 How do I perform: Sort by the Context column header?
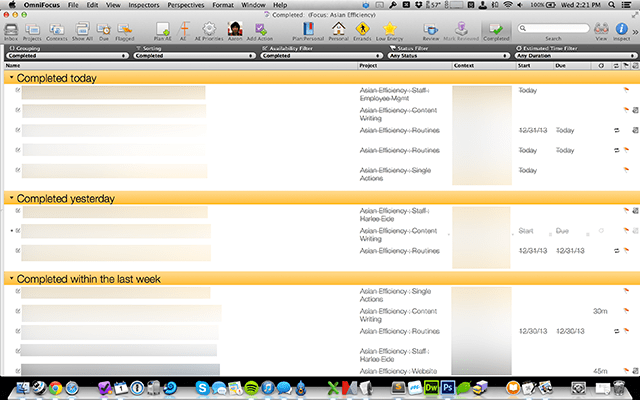tap(484, 65)
